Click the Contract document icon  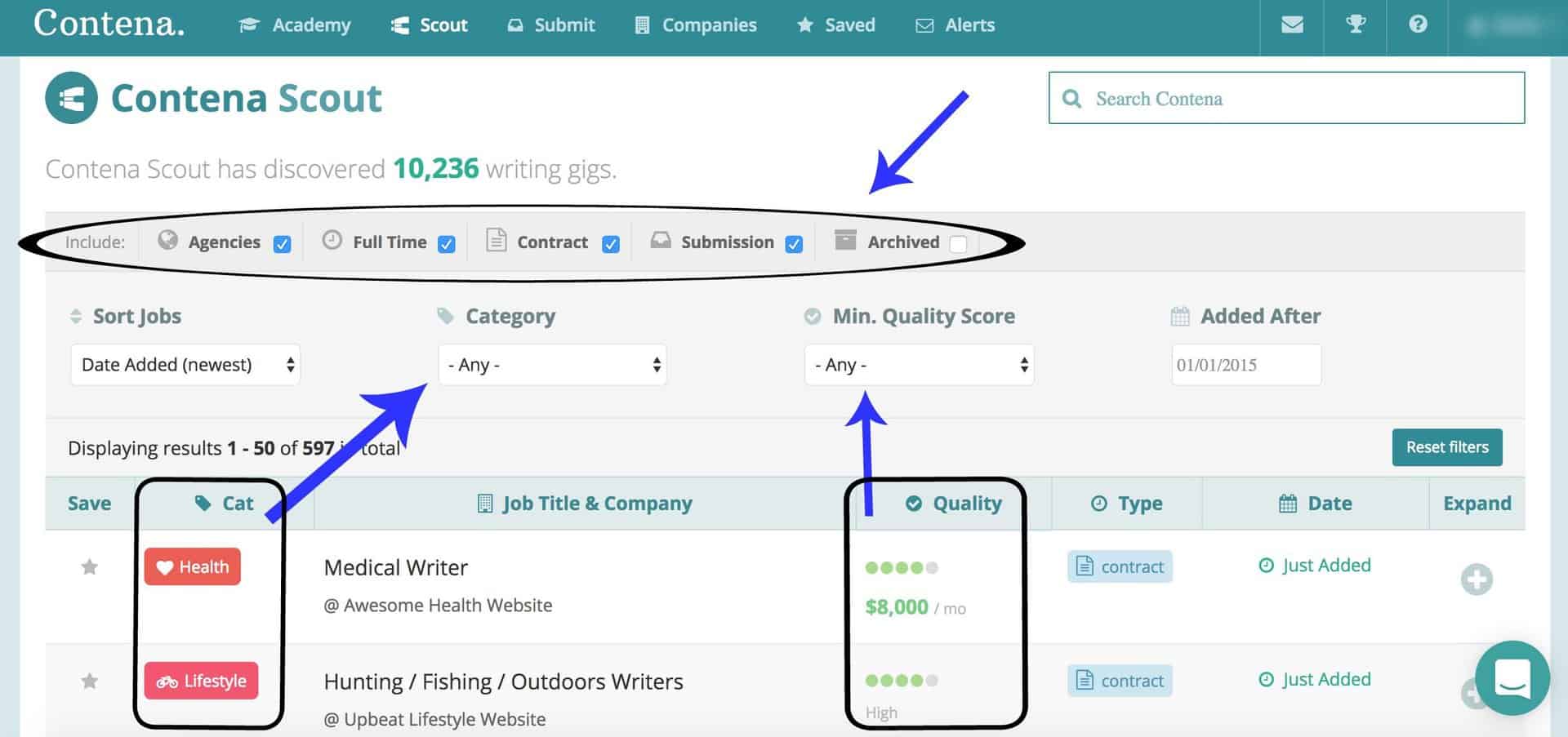point(496,239)
